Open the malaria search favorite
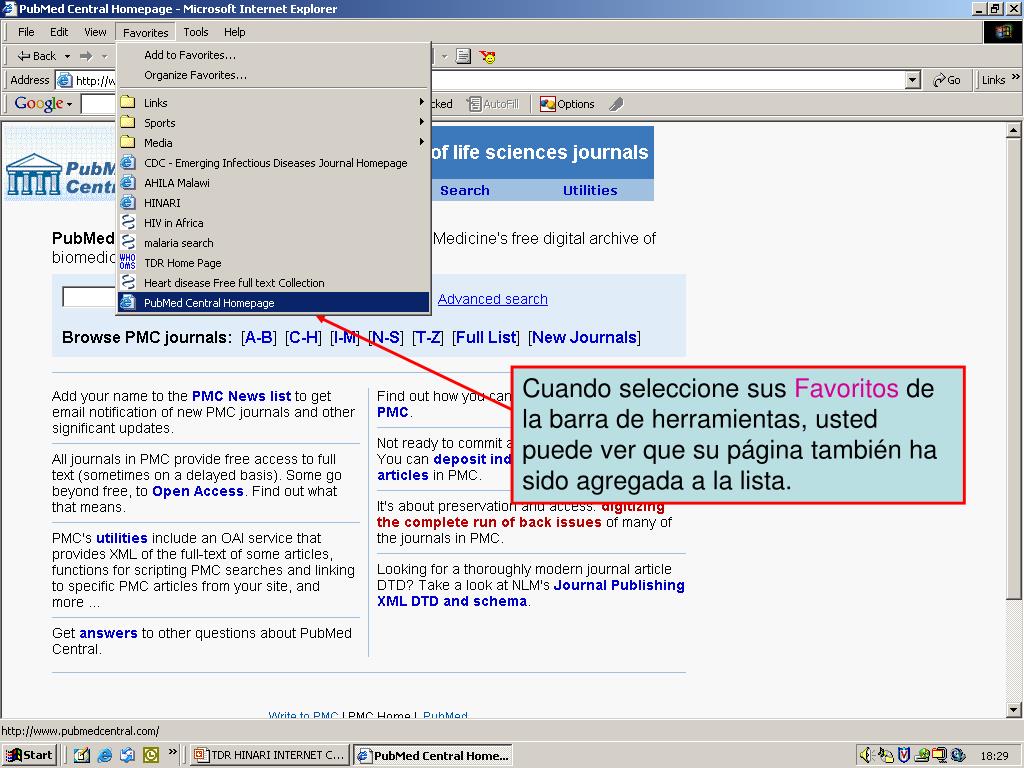This screenshot has width=1024, height=768. [274, 243]
